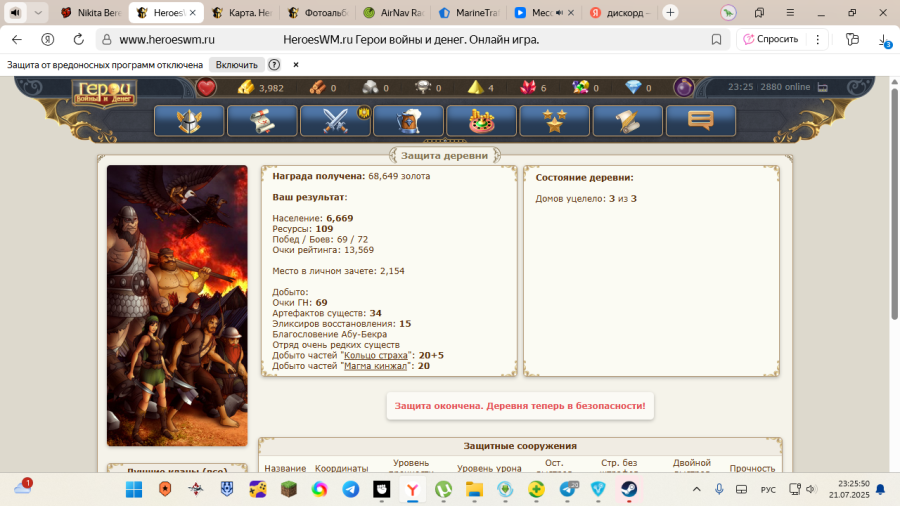The image size is (900, 506).
Task: Open the site lock info icon
Action: [x=107, y=40]
